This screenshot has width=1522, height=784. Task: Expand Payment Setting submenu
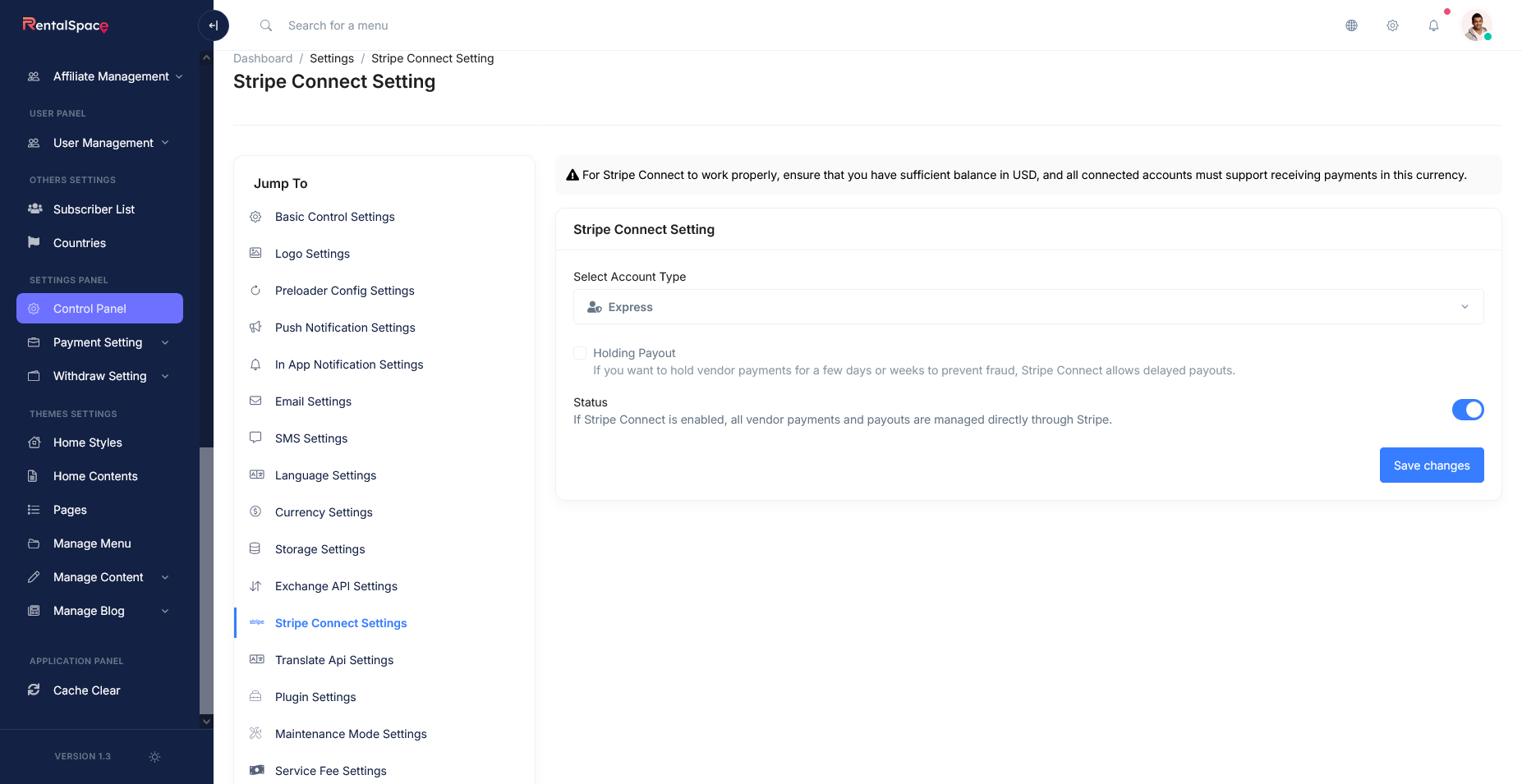click(x=100, y=342)
